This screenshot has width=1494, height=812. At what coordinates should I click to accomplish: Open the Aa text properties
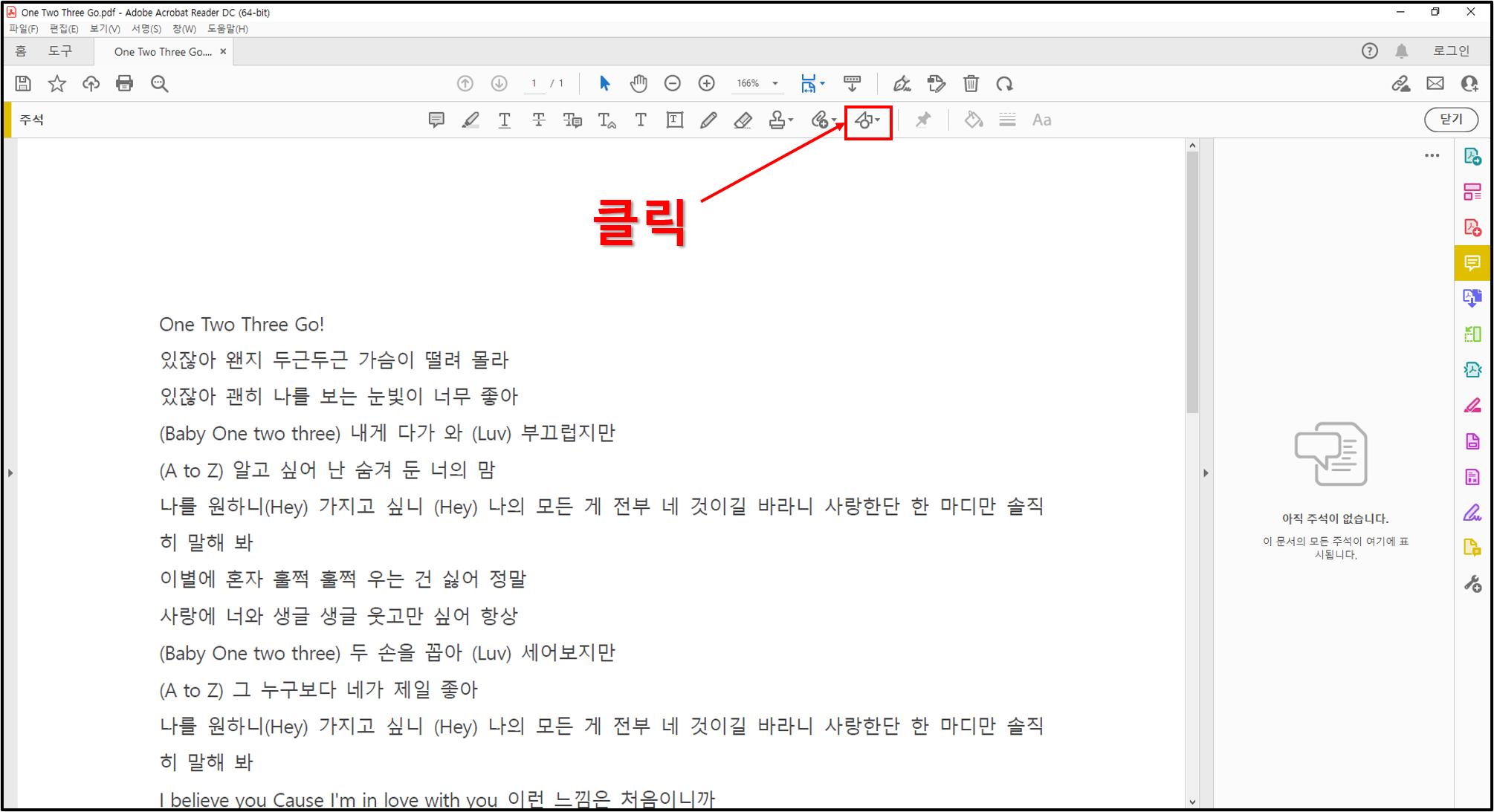[x=1041, y=120]
